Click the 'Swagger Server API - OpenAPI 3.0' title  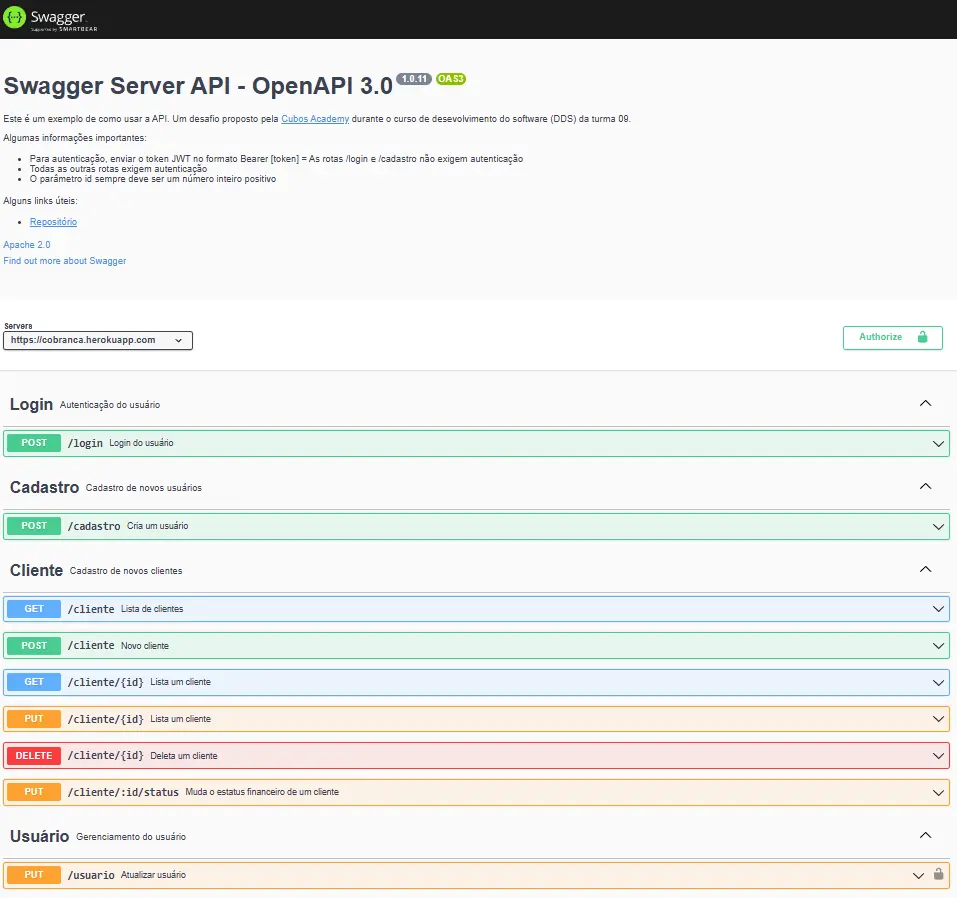tap(198, 86)
